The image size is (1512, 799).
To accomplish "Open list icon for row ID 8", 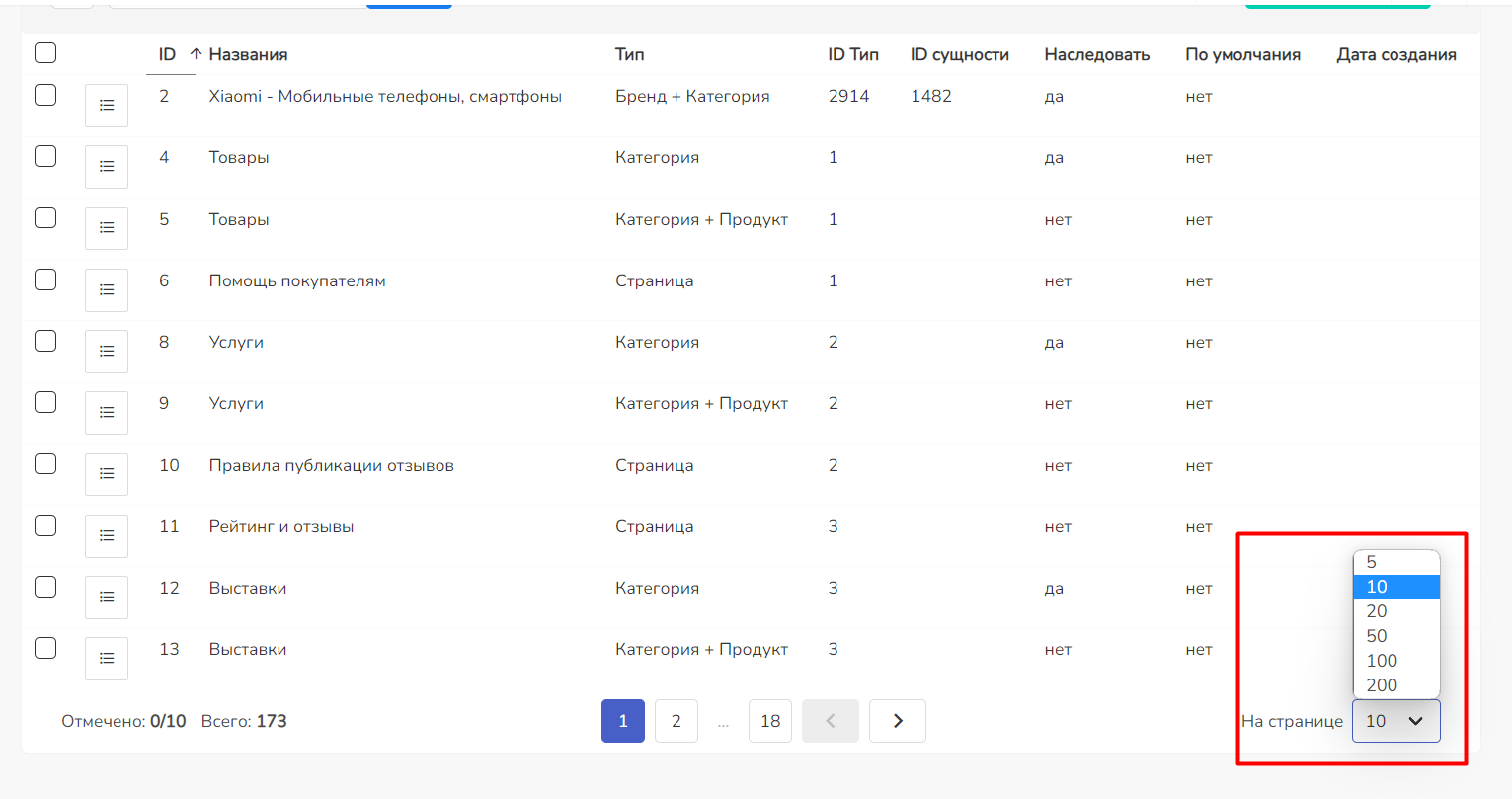I will tap(107, 352).
